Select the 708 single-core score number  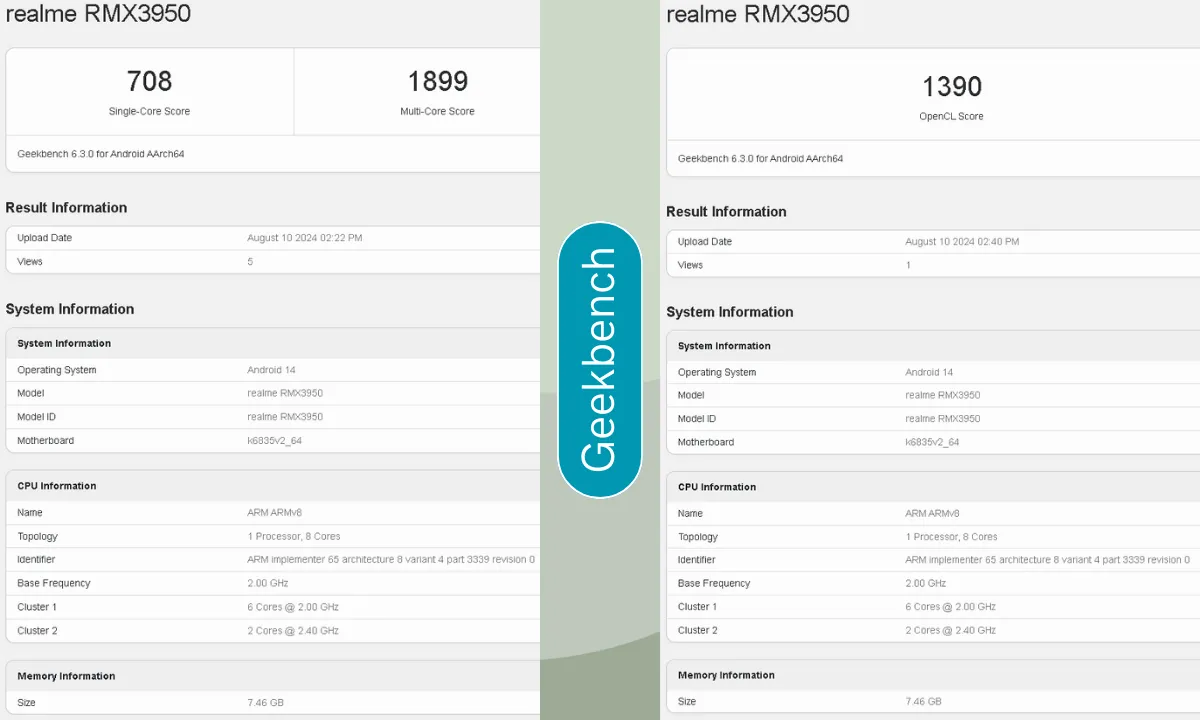(149, 81)
